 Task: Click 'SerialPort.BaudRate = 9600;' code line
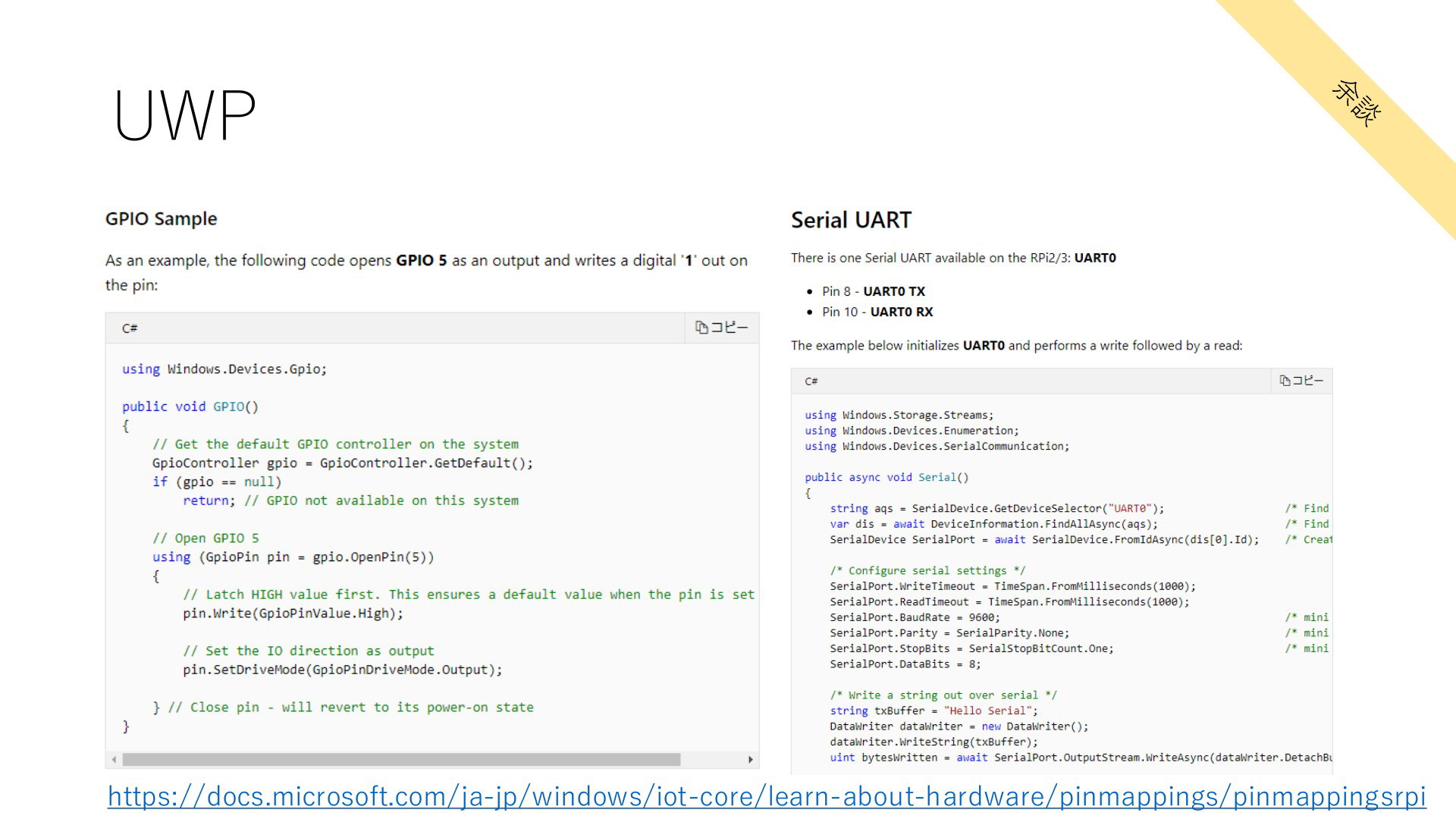coord(915,617)
